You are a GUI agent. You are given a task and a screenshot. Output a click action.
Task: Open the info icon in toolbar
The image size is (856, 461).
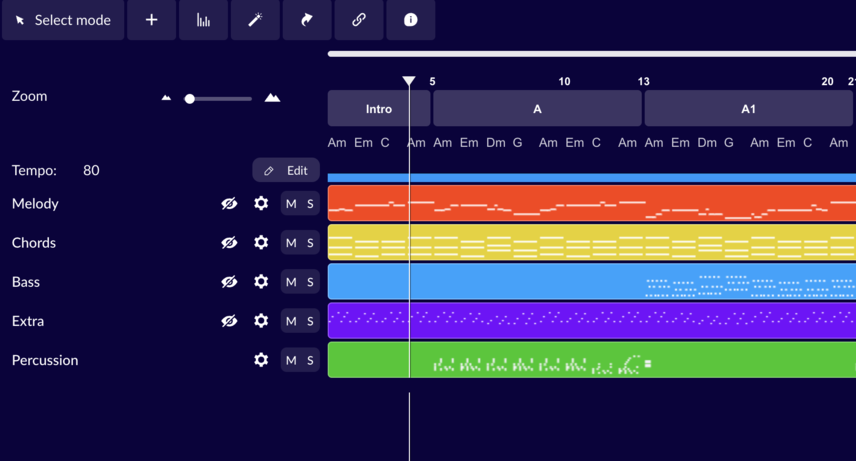click(x=410, y=20)
